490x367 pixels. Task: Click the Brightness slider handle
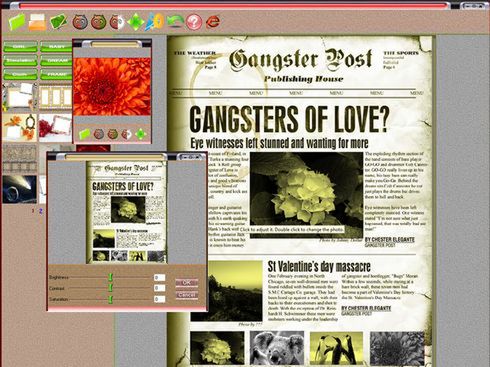[111, 277]
